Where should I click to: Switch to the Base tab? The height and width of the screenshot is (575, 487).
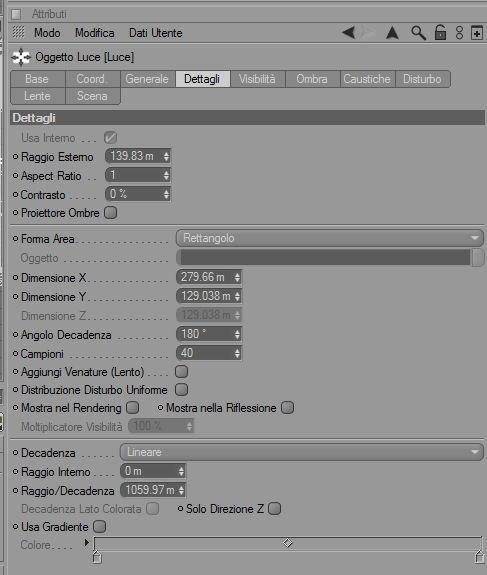pyautogui.click(x=38, y=79)
